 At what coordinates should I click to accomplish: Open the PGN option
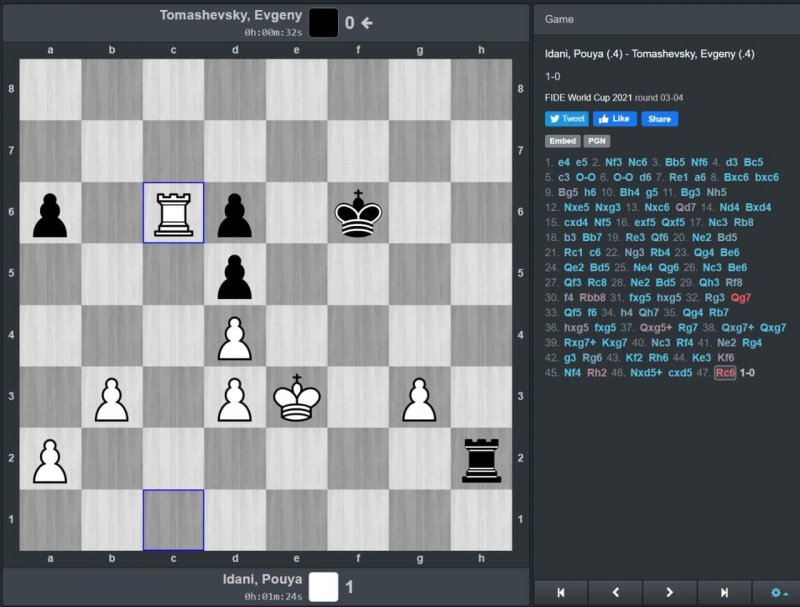pyautogui.click(x=597, y=142)
